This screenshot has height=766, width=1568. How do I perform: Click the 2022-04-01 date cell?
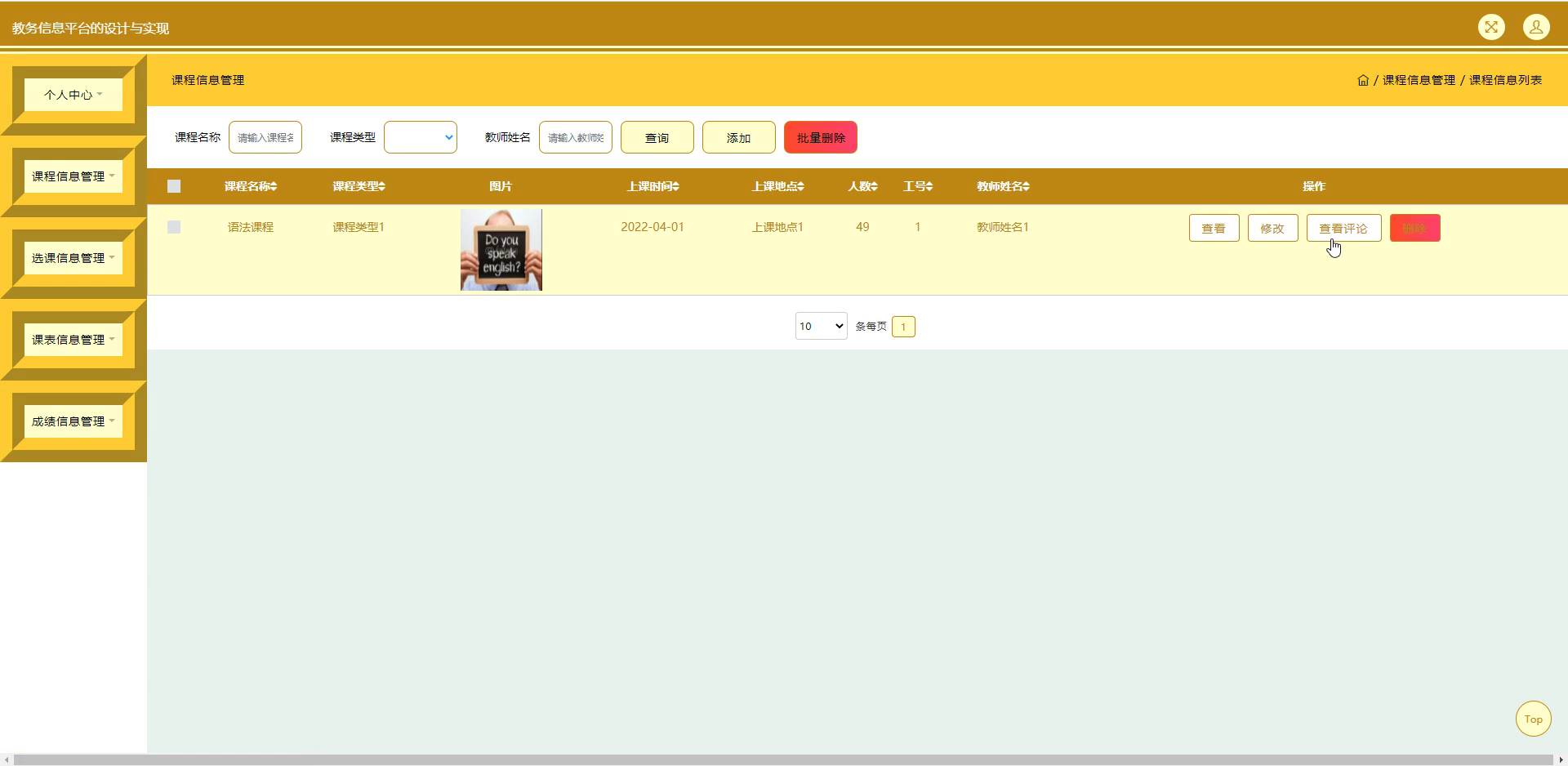click(x=653, y=227)
